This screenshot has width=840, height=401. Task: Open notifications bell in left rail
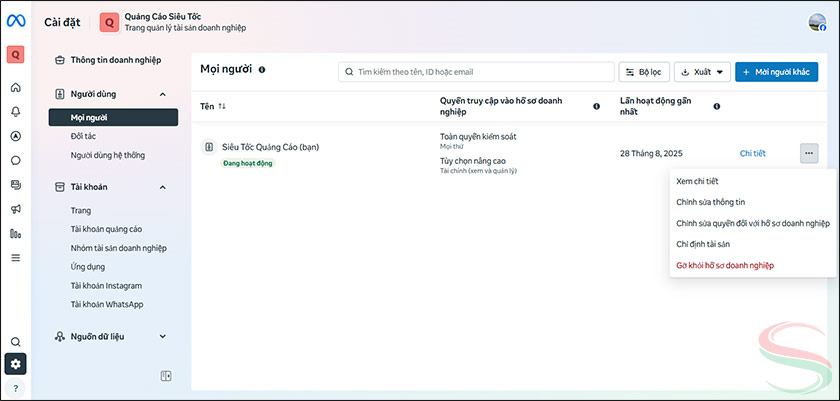(x=15, y=111)
